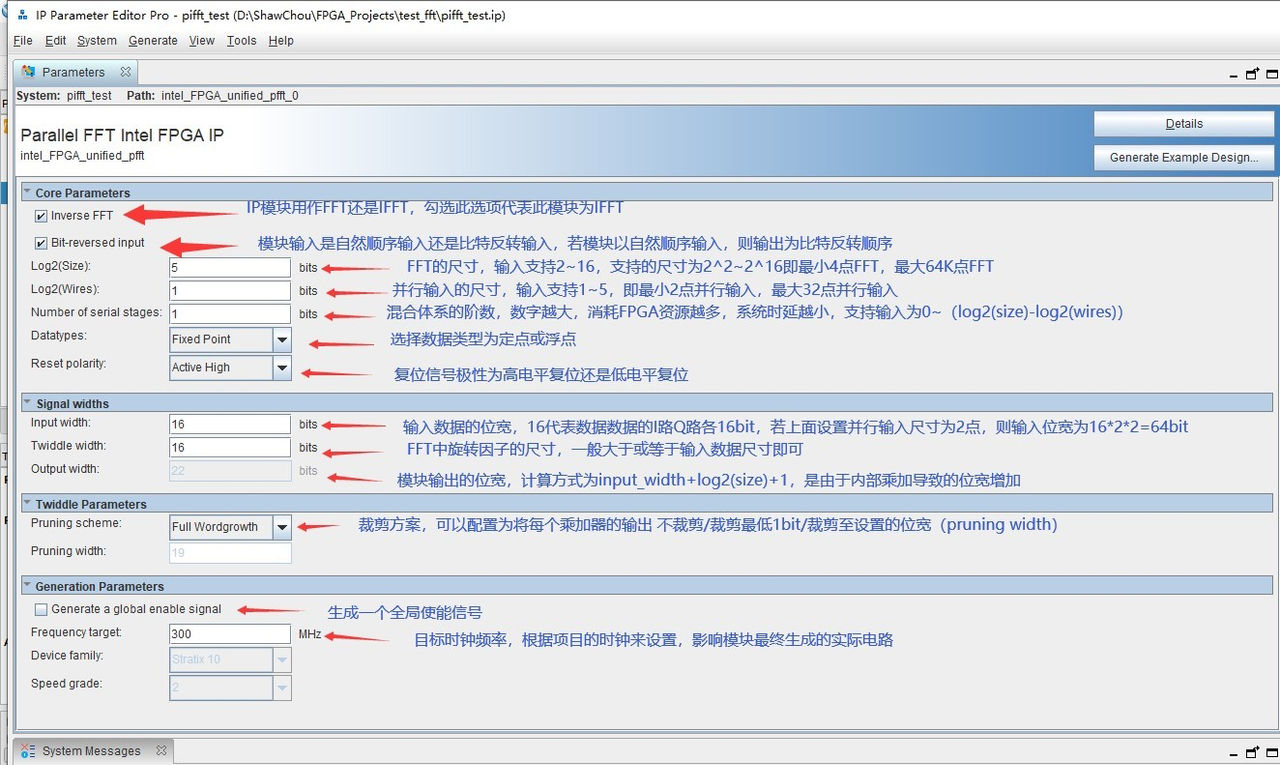Uncheck the Bit-reversed input checkbox
The image size is (1280, 765).
(x=41, y=243)
